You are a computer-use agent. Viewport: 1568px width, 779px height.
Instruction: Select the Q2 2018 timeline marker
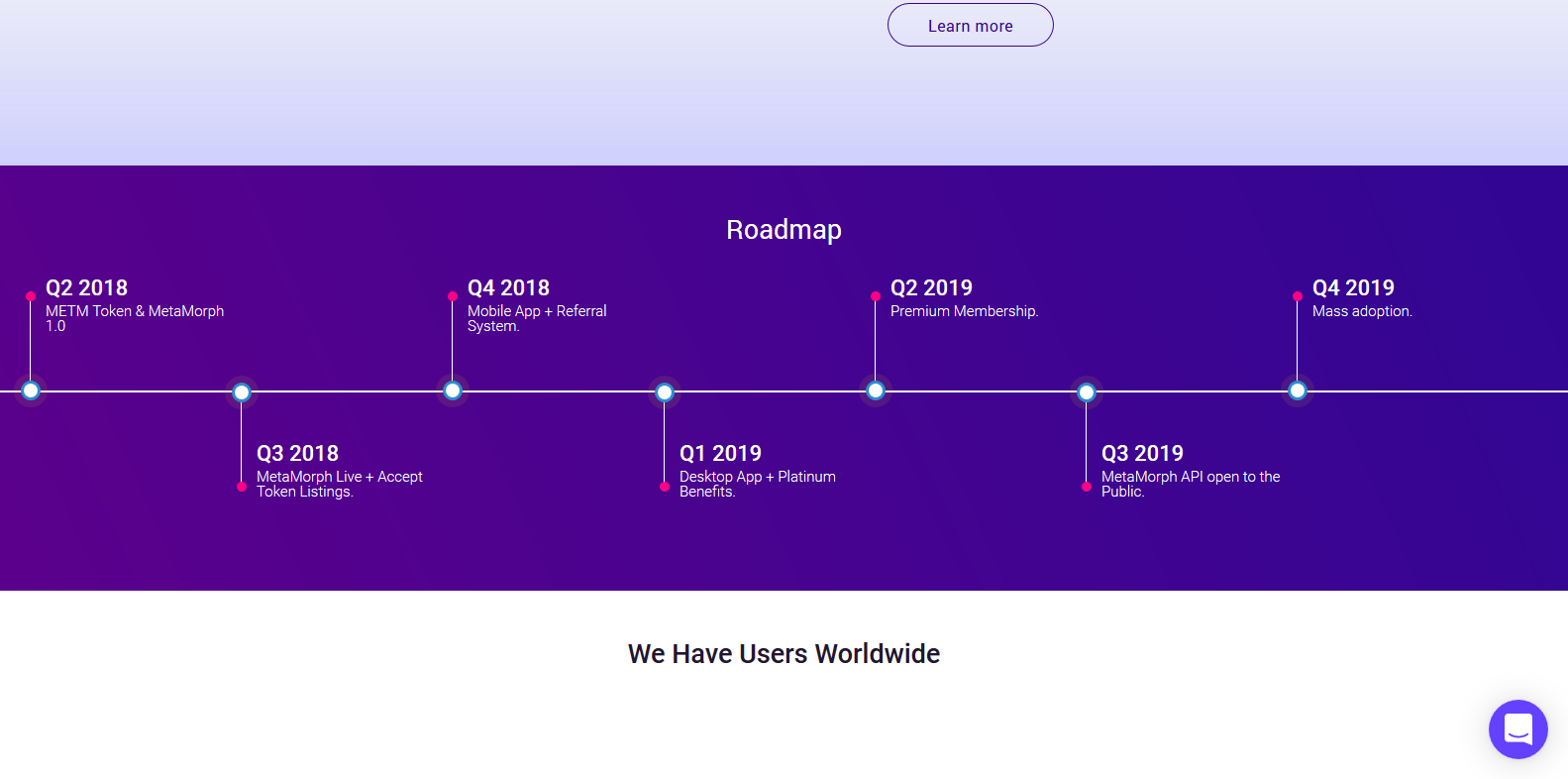click(31, 390)
